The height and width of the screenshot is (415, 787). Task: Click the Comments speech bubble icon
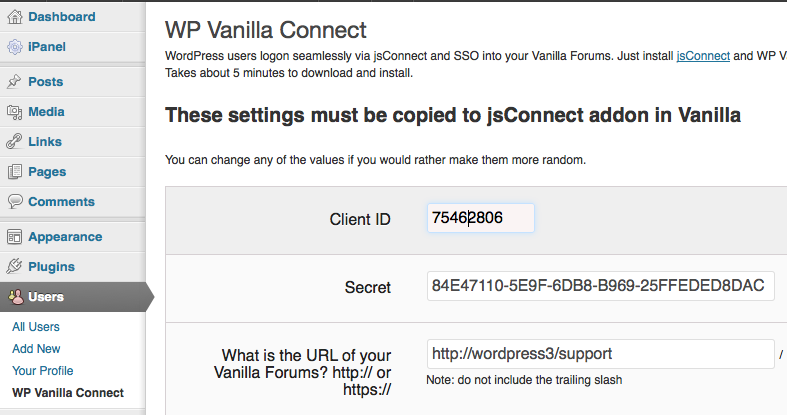pos(14,202)
